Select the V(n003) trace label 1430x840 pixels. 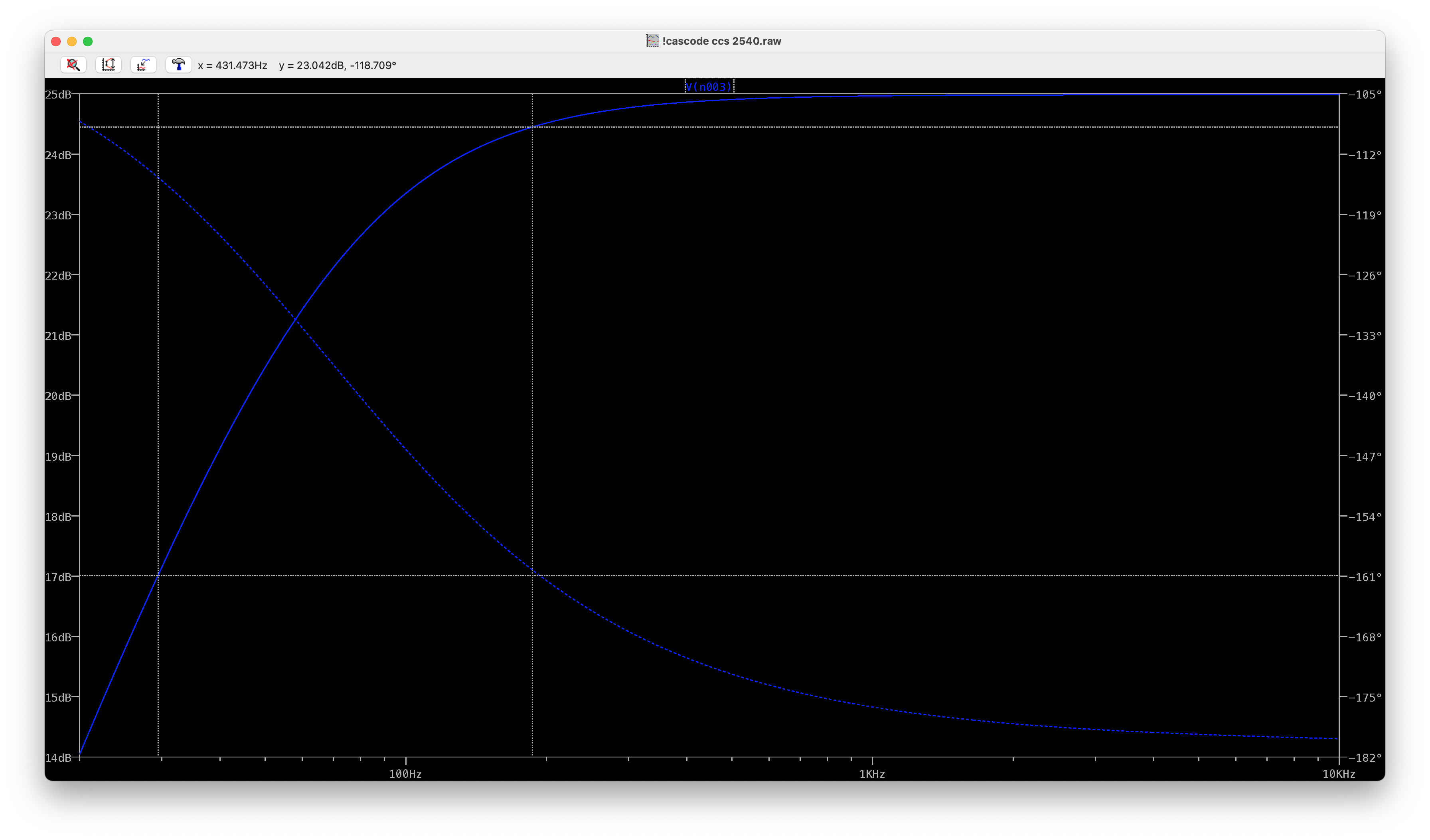coord(709,87)
